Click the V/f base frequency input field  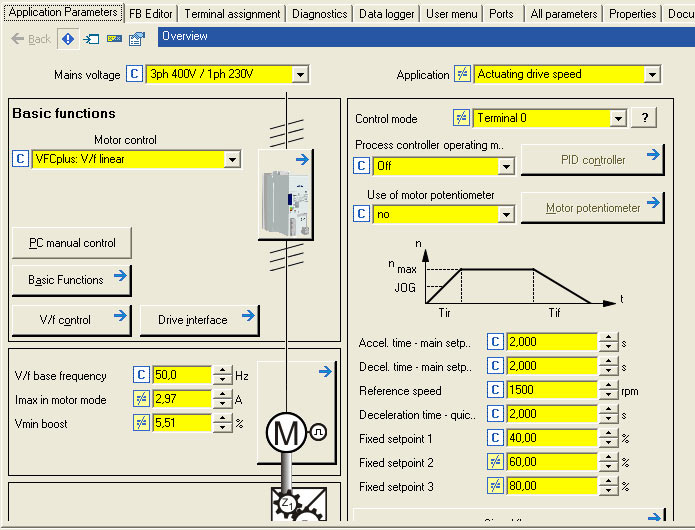click(180, 376)
